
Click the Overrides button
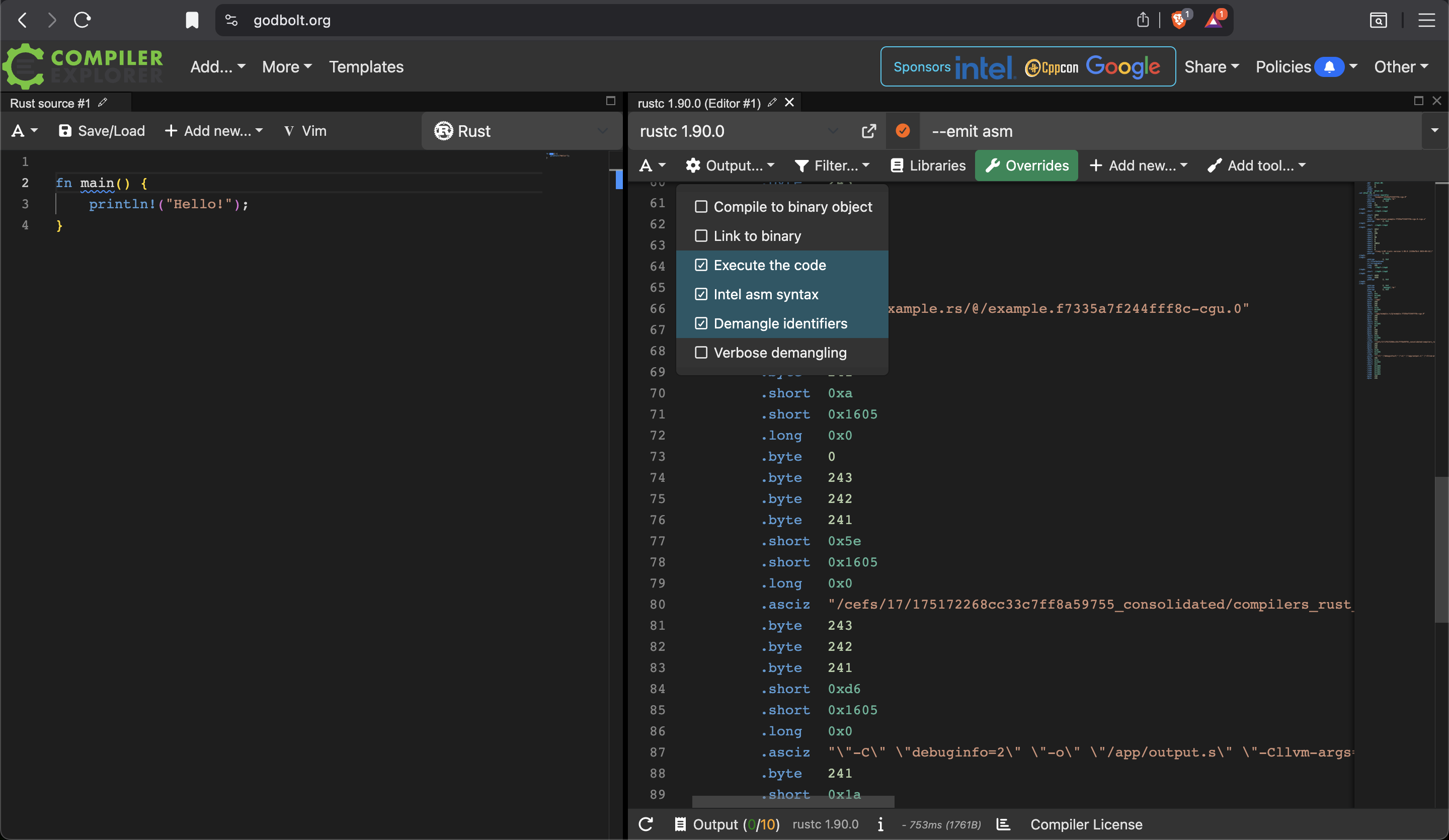point(1026,165)
